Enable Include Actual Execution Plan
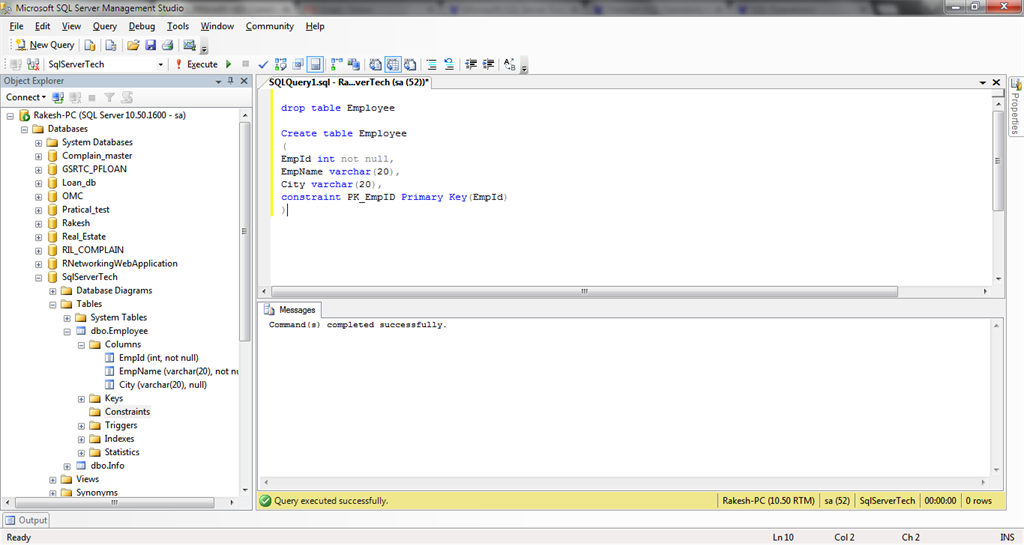Image resolution: width=1024 pixels, height=545 pixels. point(337,64)
